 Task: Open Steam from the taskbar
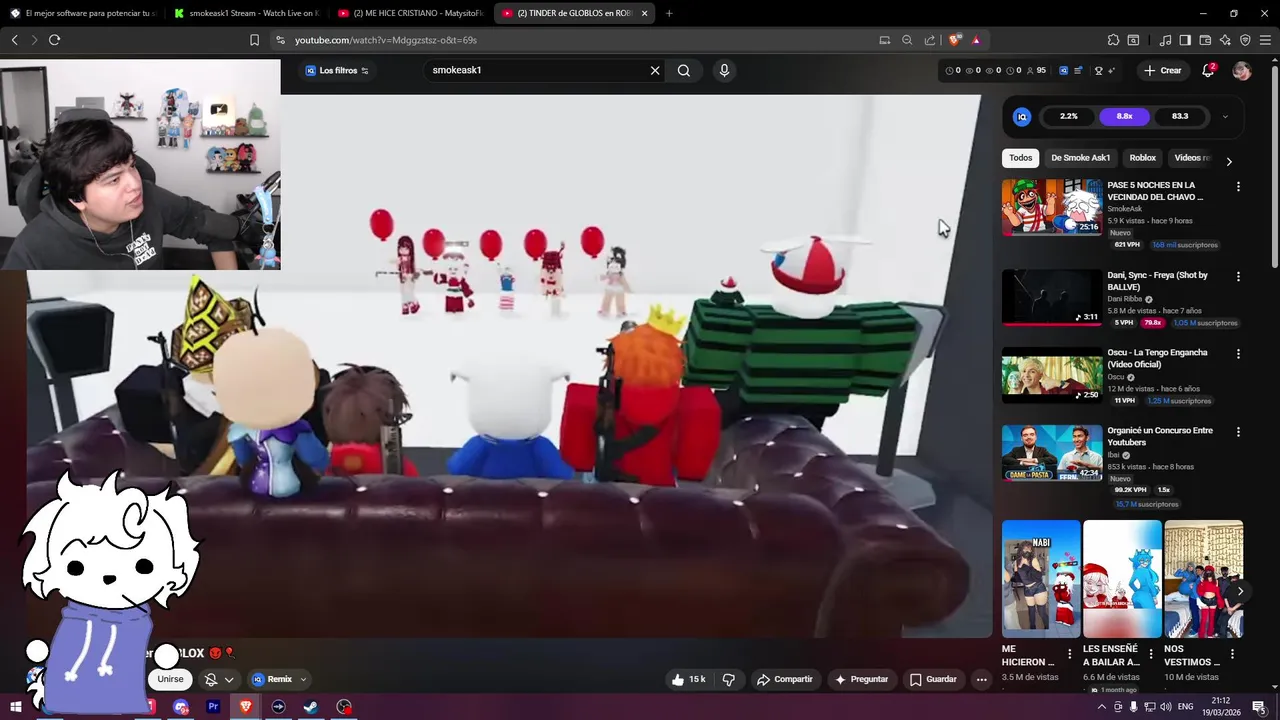(x=311, y=707)
